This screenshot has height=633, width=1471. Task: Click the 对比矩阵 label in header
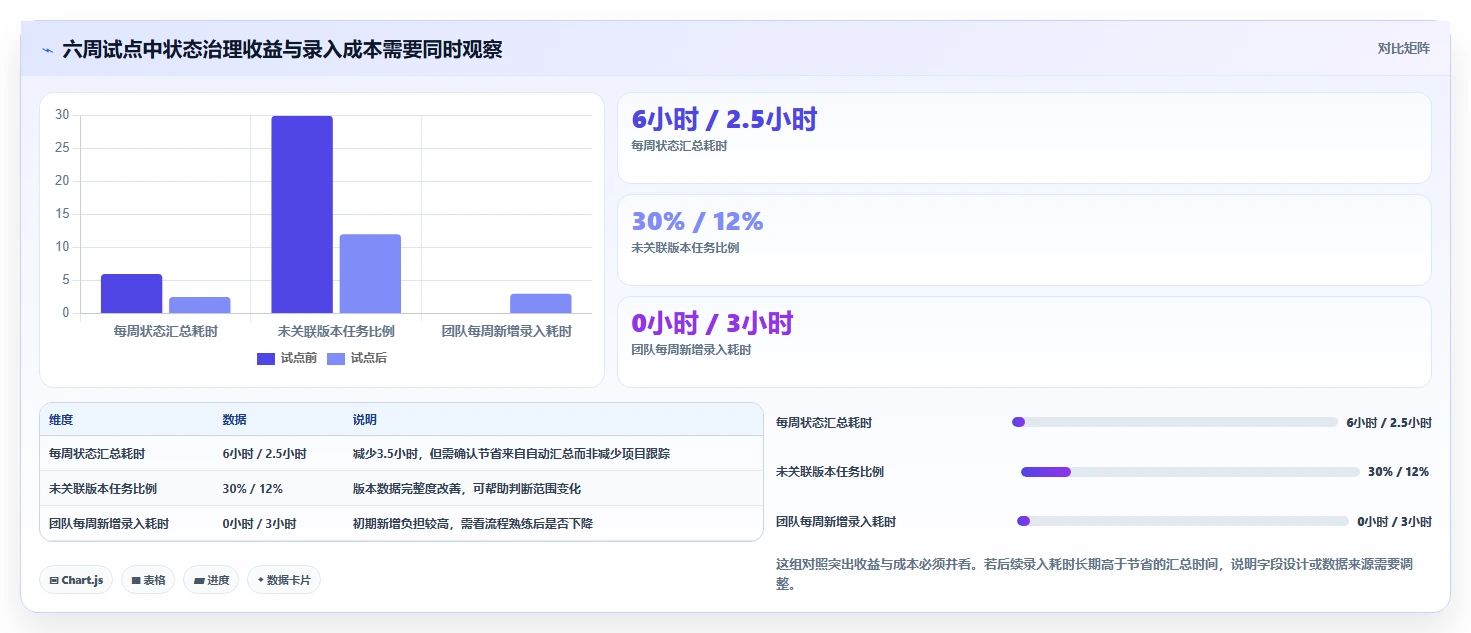(x=1403, y=48)
